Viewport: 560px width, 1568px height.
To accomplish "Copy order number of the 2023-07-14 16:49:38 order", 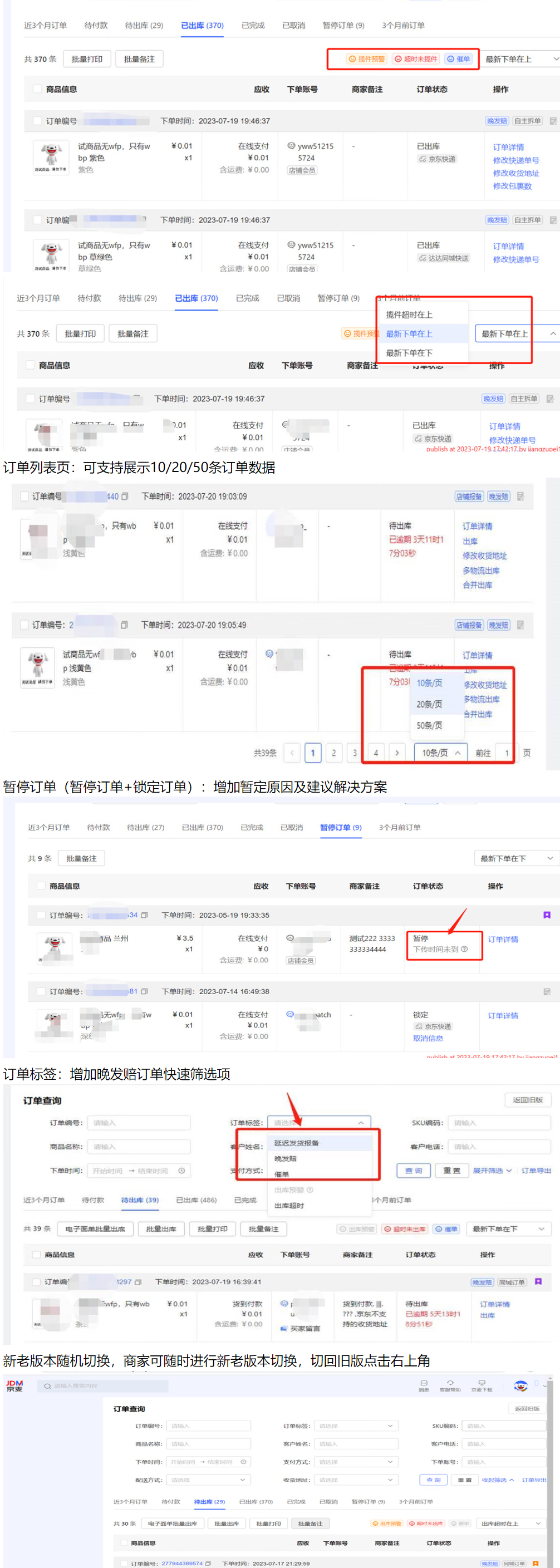I will point(144,991).
